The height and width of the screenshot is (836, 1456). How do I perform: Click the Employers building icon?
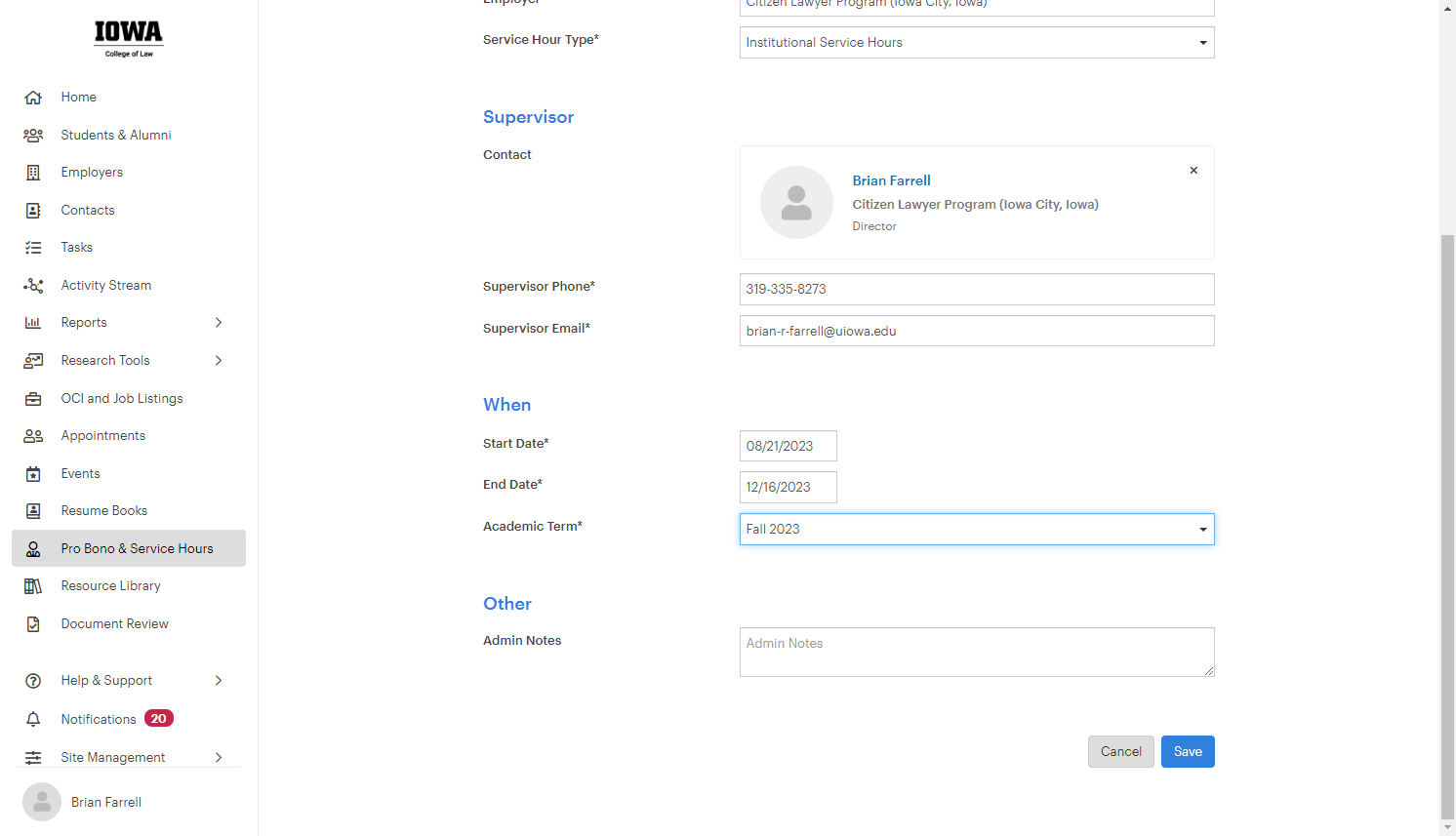click(33, 173)
